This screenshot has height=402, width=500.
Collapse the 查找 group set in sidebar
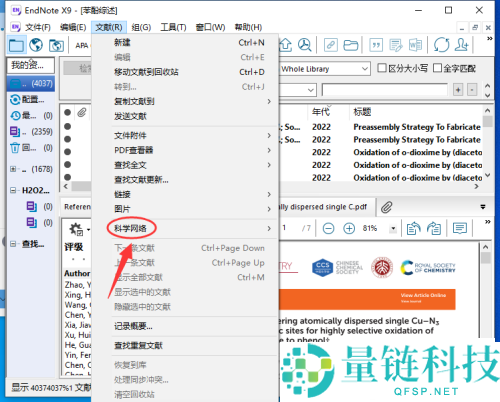13,244
